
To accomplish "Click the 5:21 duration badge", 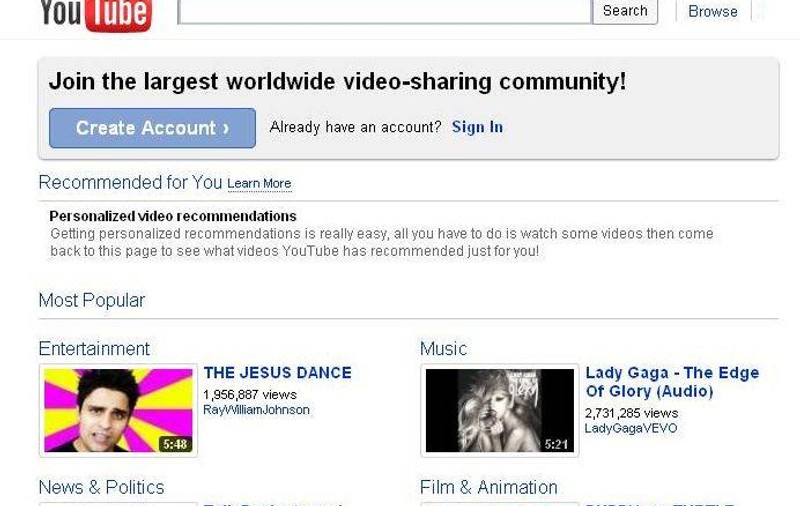I will (557, 444).
